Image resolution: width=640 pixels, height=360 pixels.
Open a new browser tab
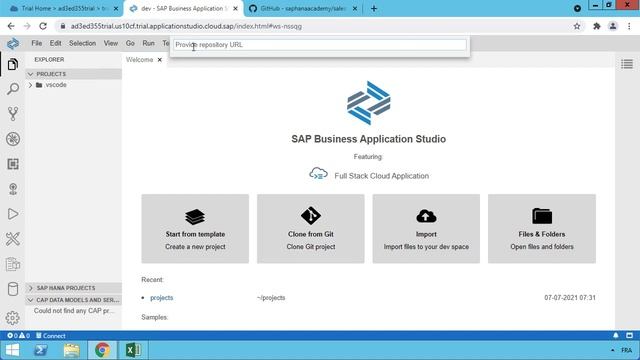click(374, 8)
